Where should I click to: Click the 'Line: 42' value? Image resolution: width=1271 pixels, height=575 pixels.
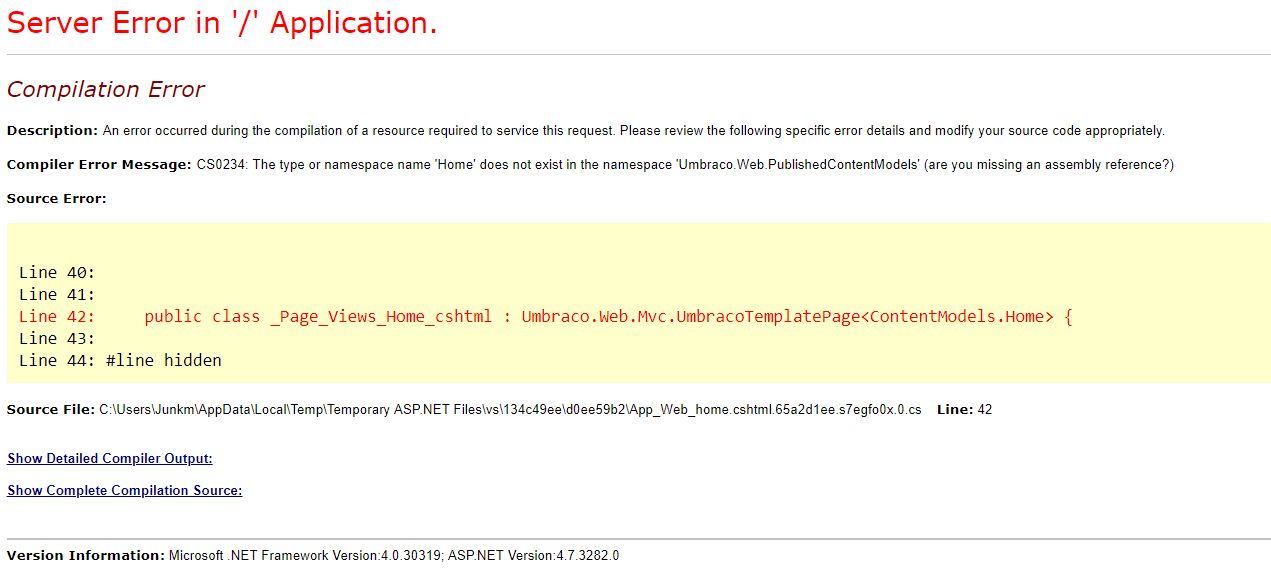[964, 410]
